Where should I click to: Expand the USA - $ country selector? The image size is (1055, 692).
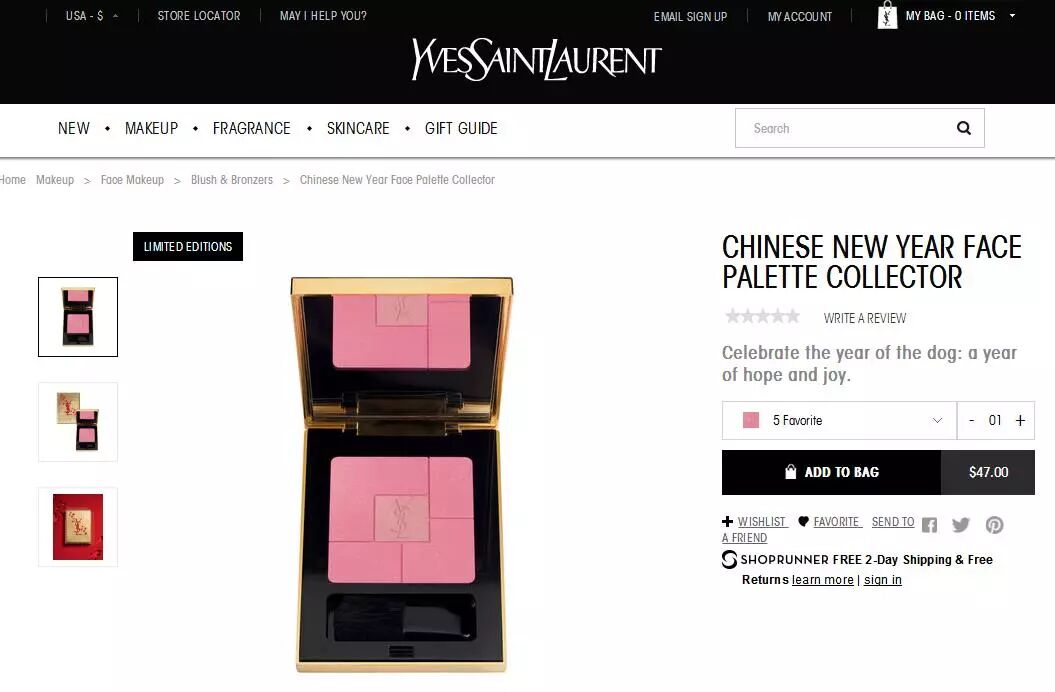pos(92,15)
